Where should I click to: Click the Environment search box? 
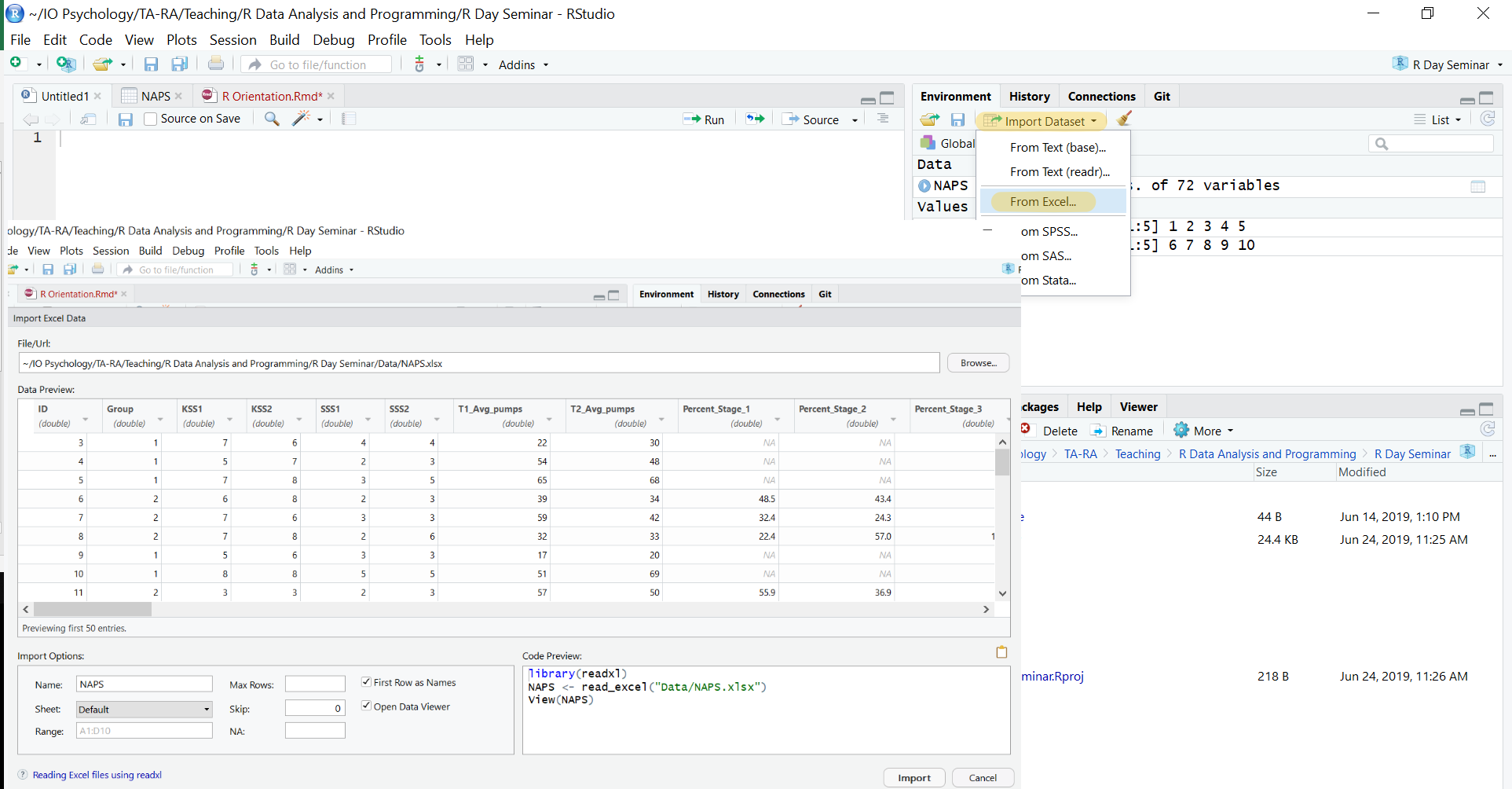coord(1430,143)
